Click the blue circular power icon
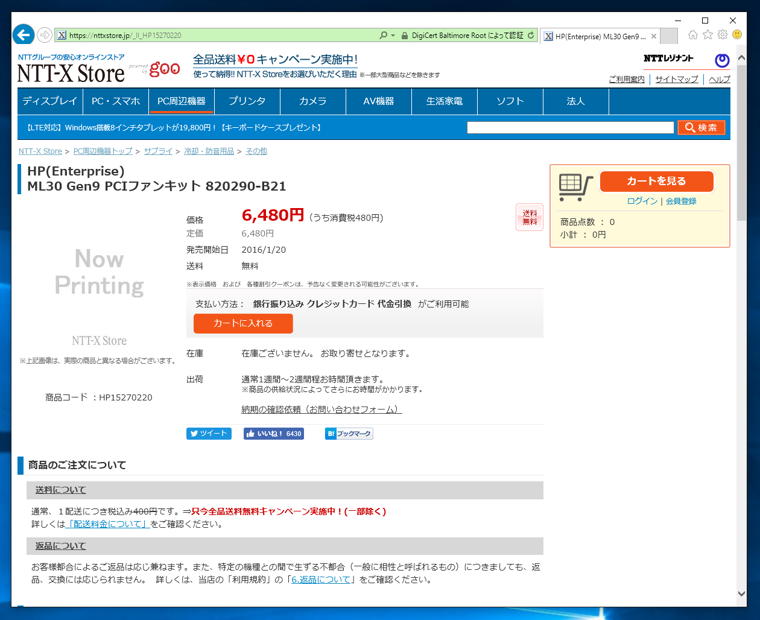This screenshot has height=620, width=760. pyautogui.click(x=722, y=60)
